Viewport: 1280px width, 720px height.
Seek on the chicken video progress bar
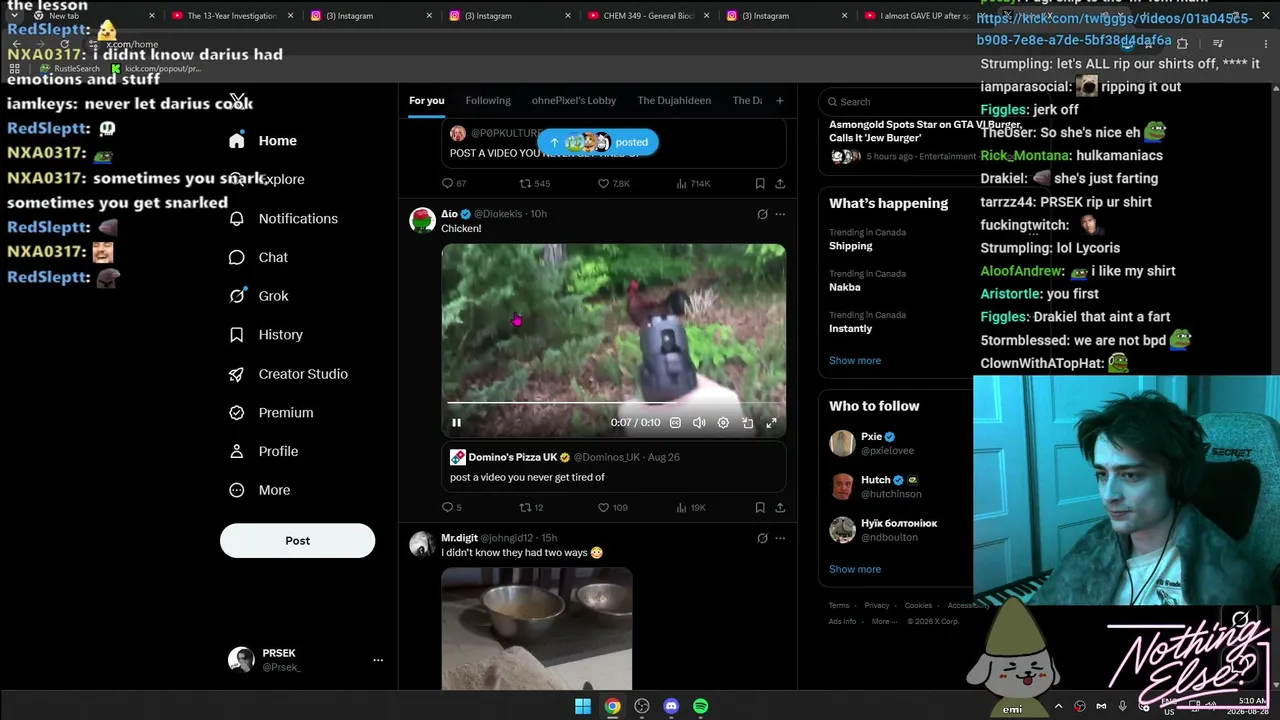(x=614, y=403)
